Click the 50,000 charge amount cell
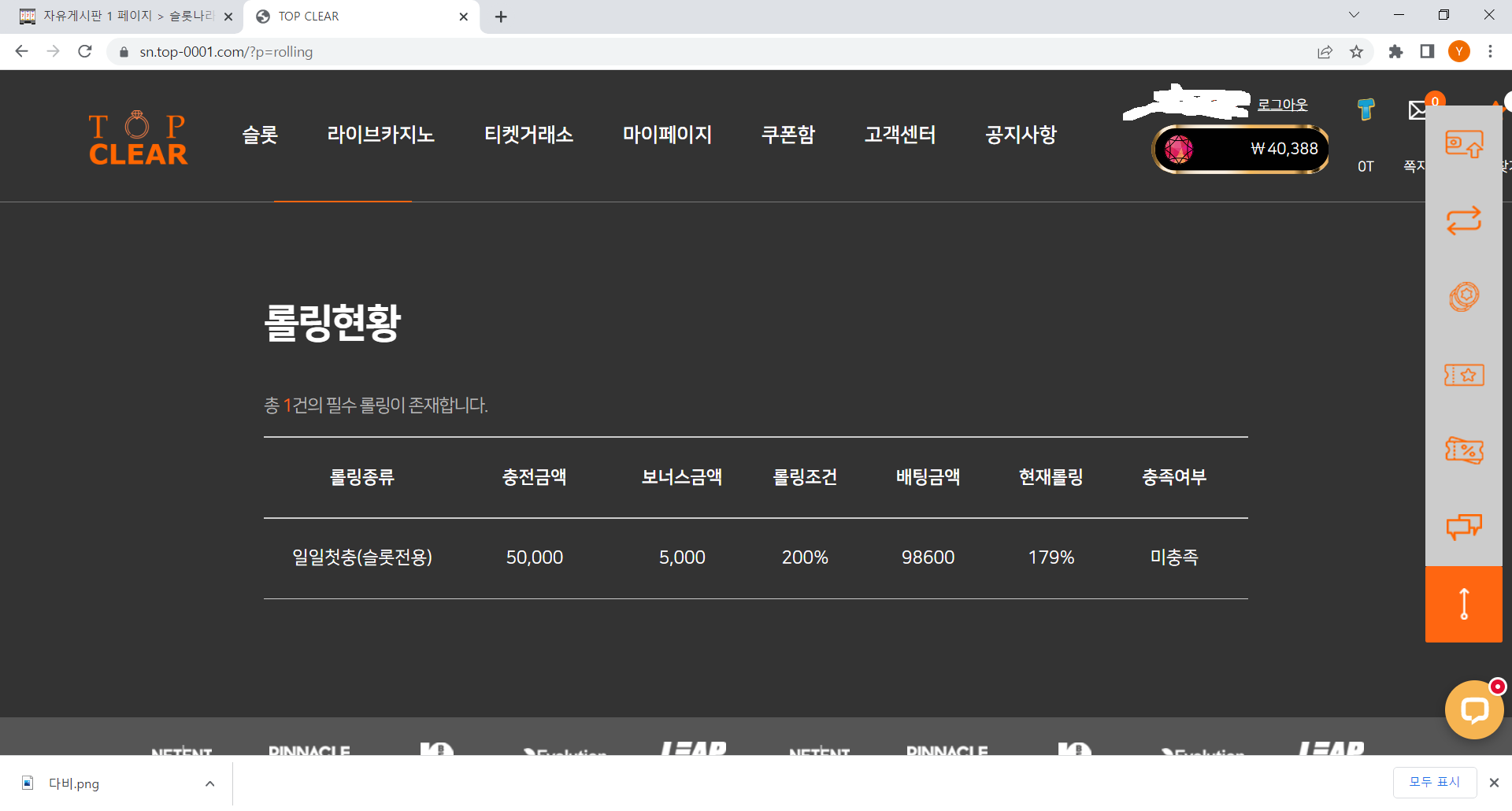The image size is (1512, 811). 534,557
